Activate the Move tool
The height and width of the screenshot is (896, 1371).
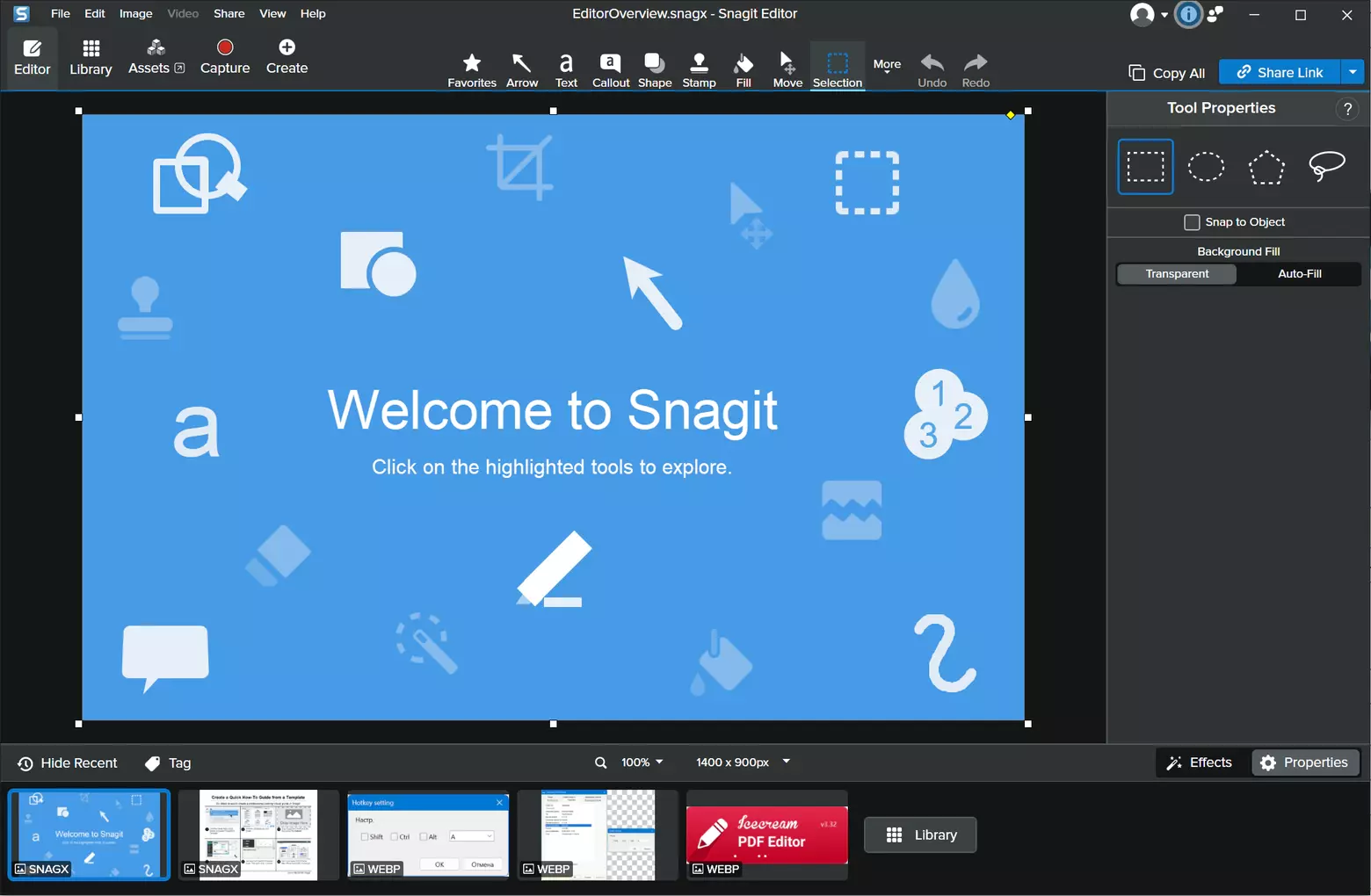click(x=787, y=69)
